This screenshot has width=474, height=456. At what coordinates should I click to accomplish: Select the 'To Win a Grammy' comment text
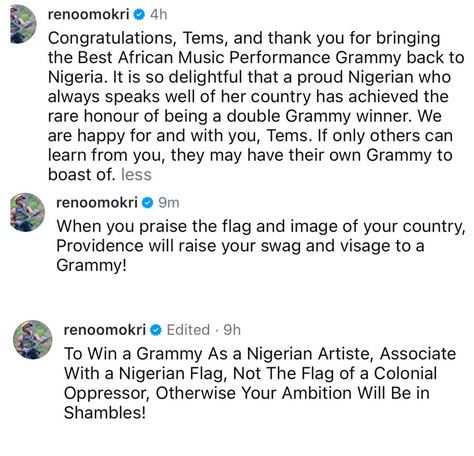[260, 383]
